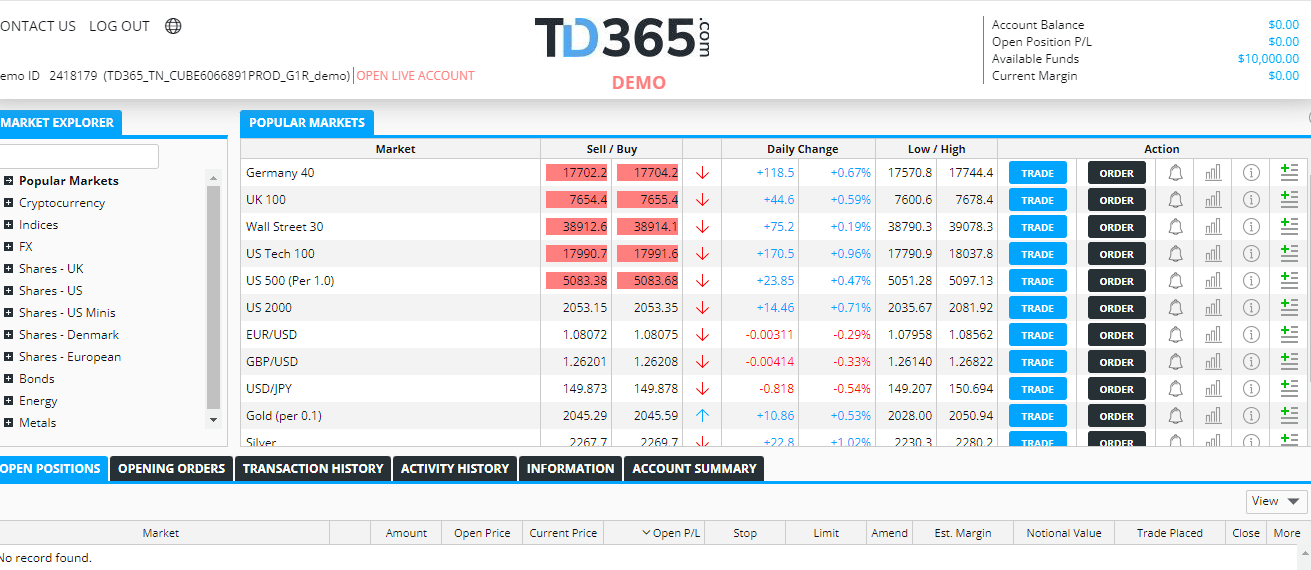Open the Account Summary tab

694,468
